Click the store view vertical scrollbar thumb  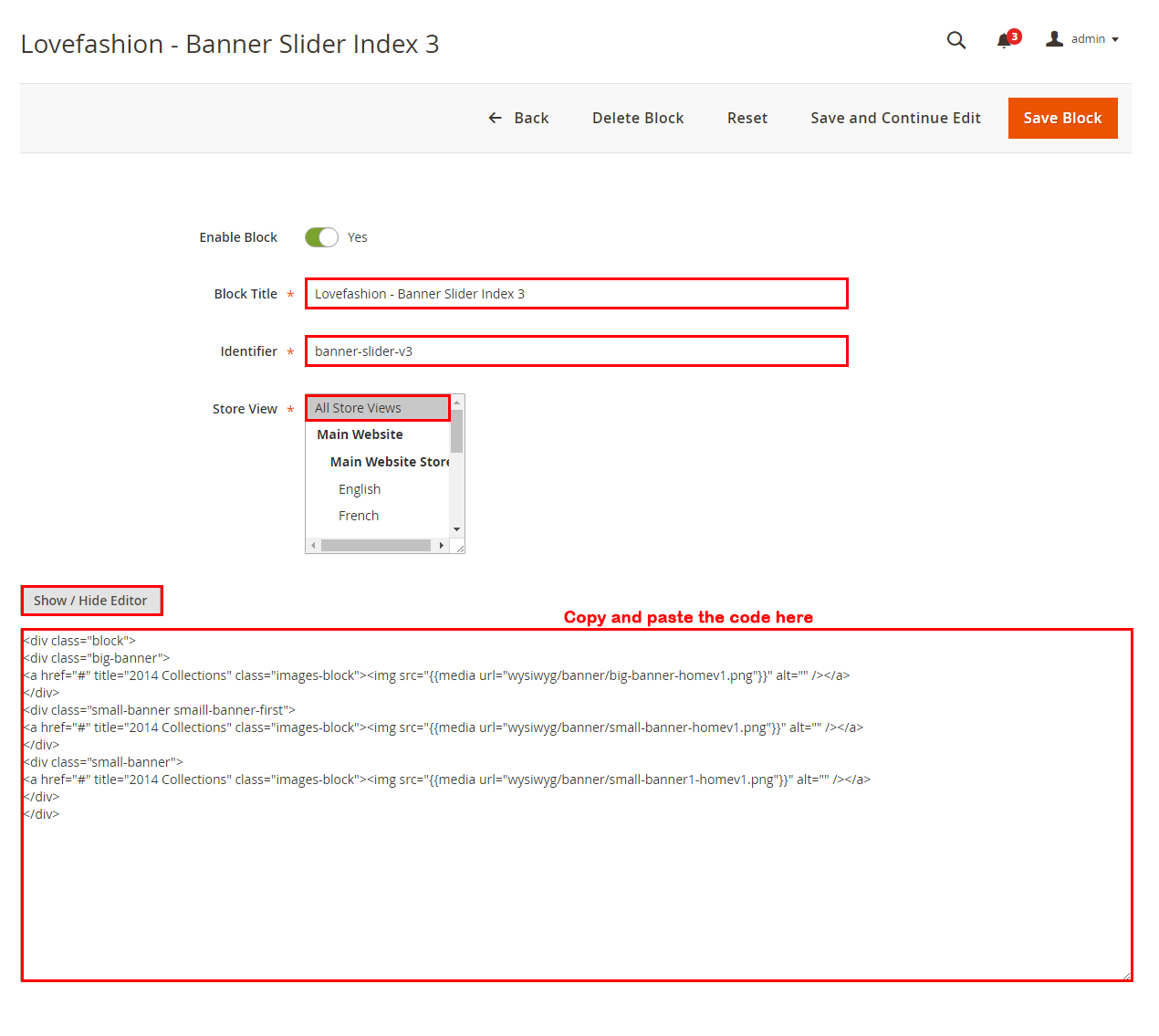click(457, 431)
